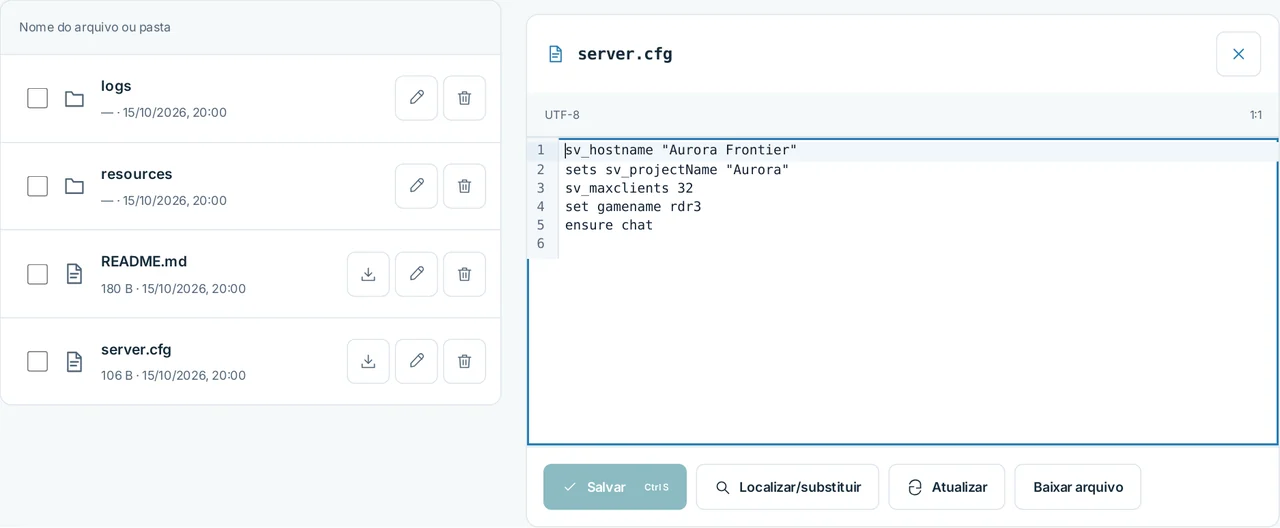Viewport: 1280px width, 528px height.
Task: Reload file with Atualizar button
Action: click(x=946, y=487)
